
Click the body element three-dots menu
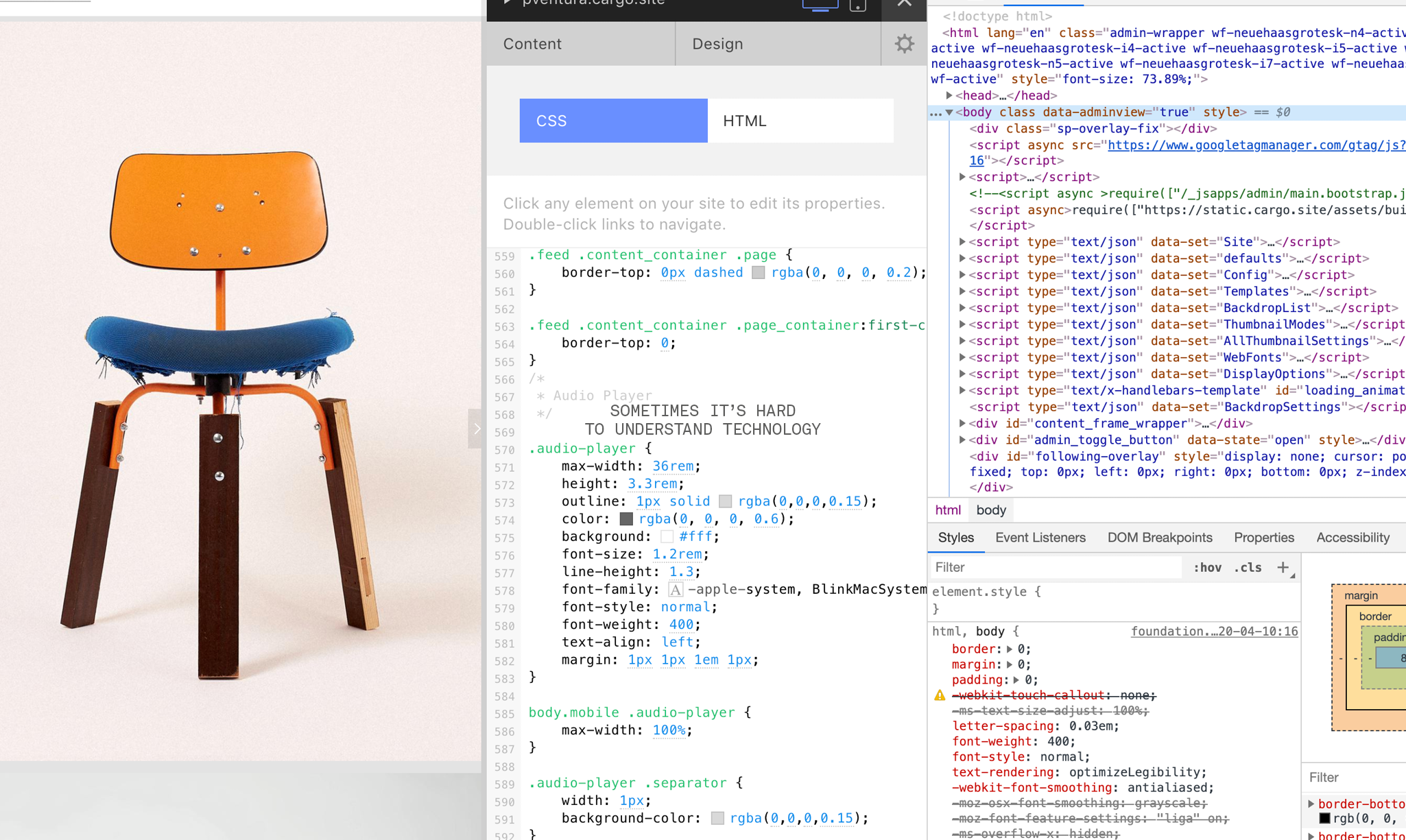click(936, 113)
